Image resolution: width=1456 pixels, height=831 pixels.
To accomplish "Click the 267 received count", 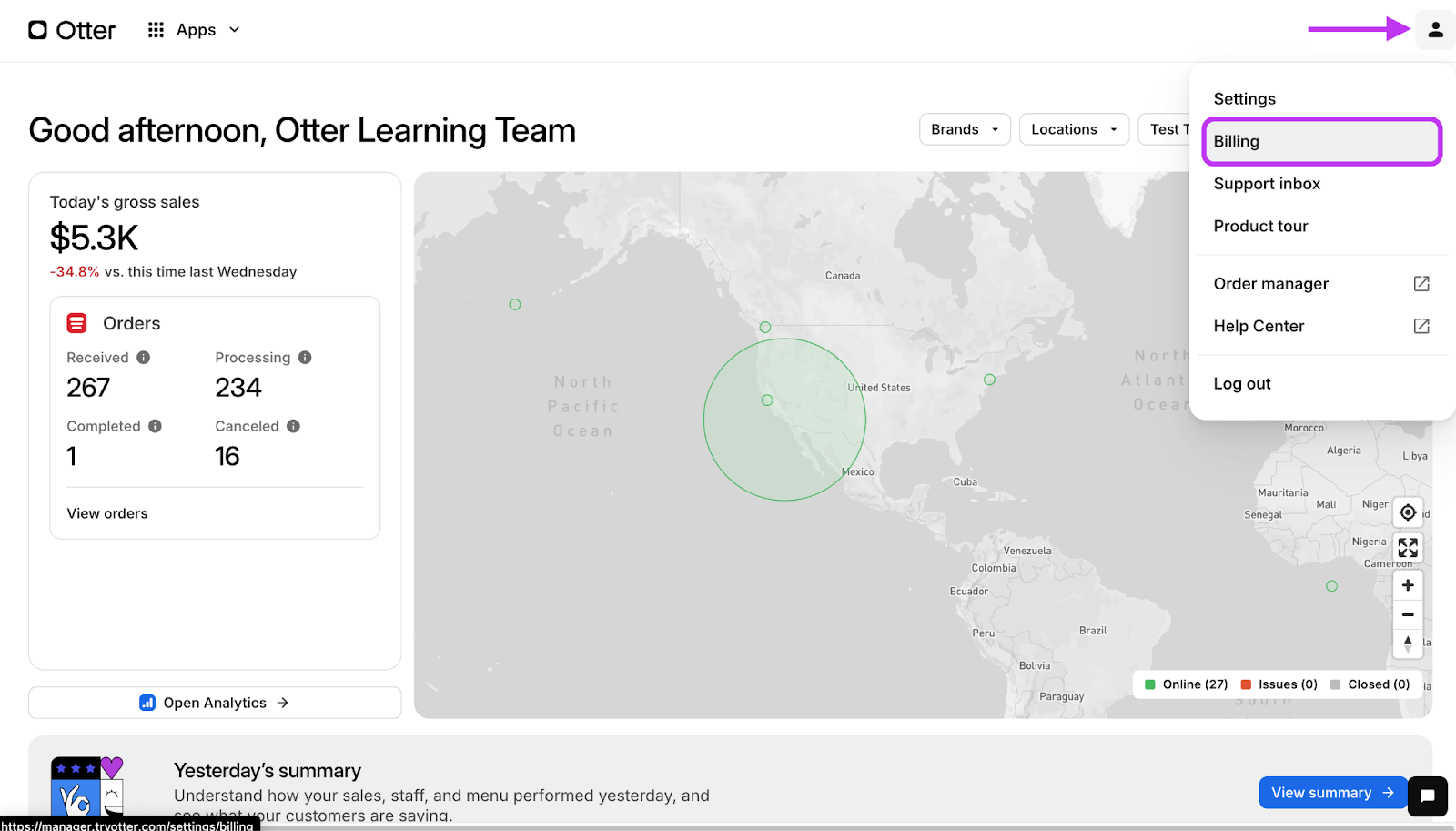I will (88, 388).
